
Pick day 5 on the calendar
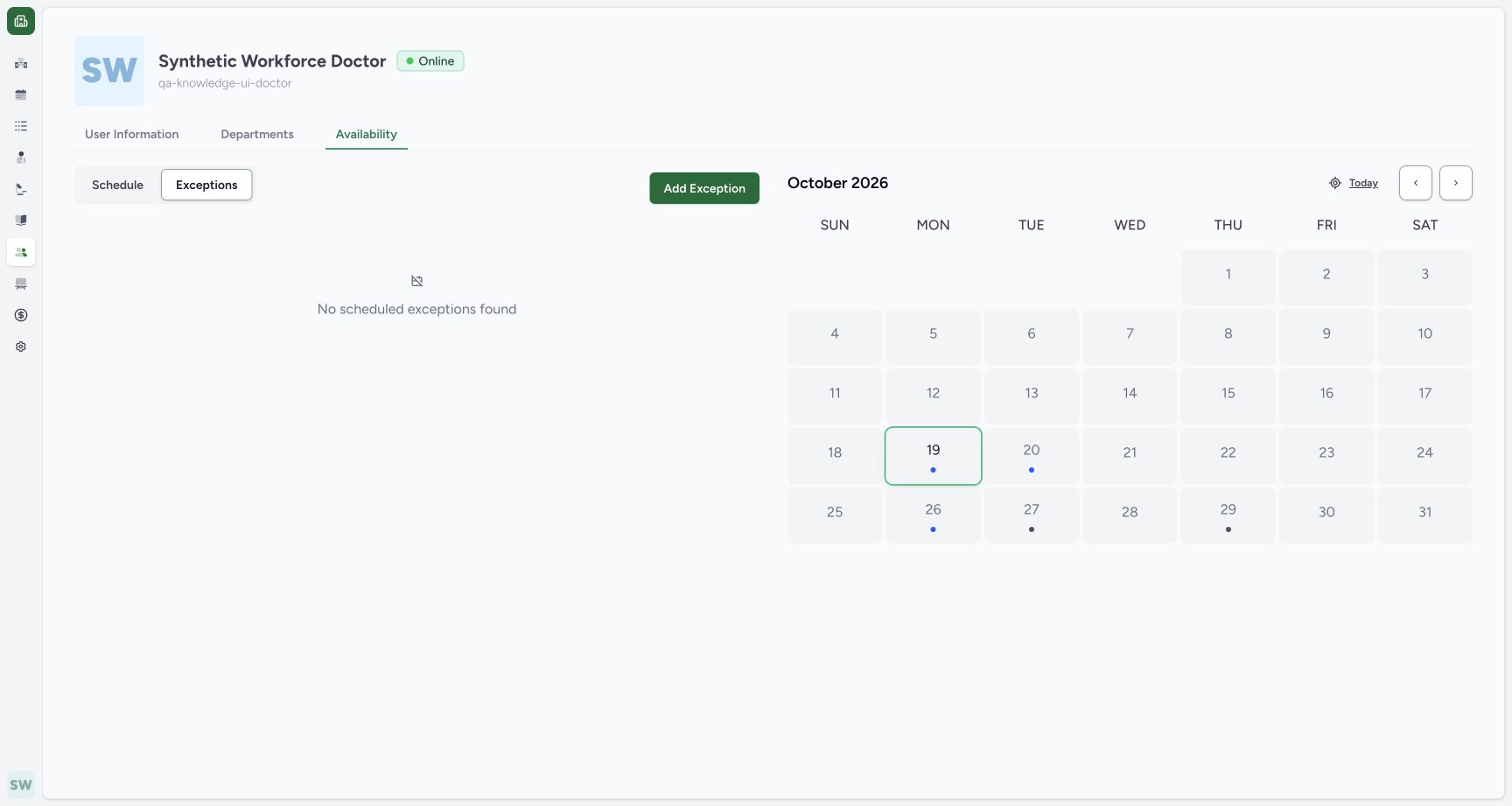tap(934, 337)
